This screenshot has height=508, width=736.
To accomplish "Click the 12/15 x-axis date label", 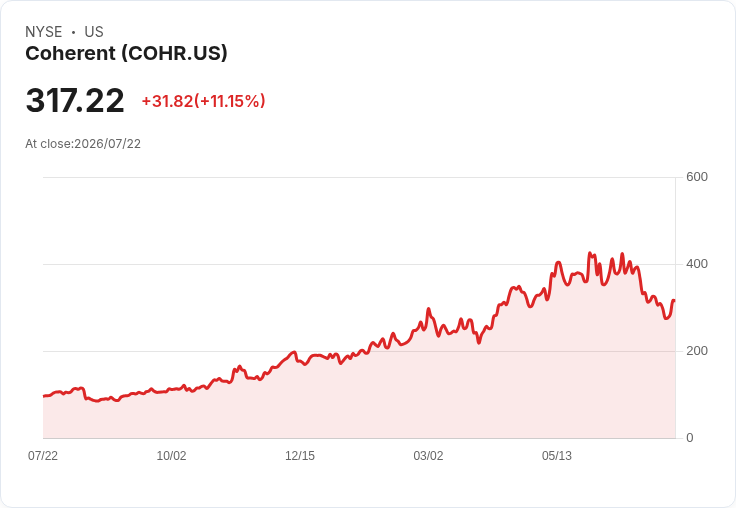I will [x=300, y=455].
